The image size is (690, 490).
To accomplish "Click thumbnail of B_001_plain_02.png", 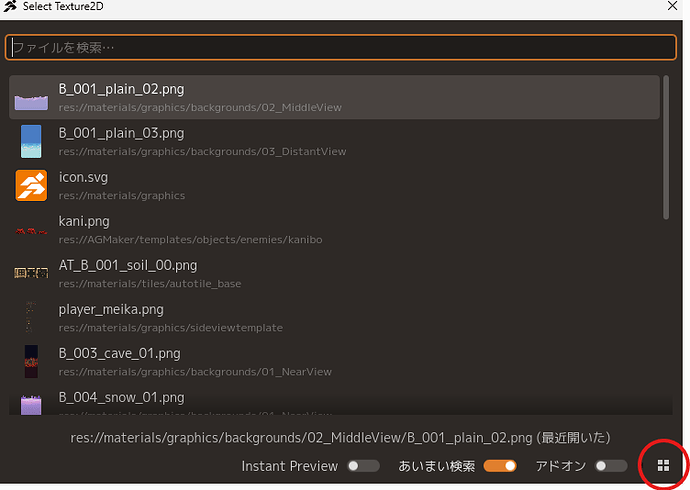I will (x=31, y=102).
